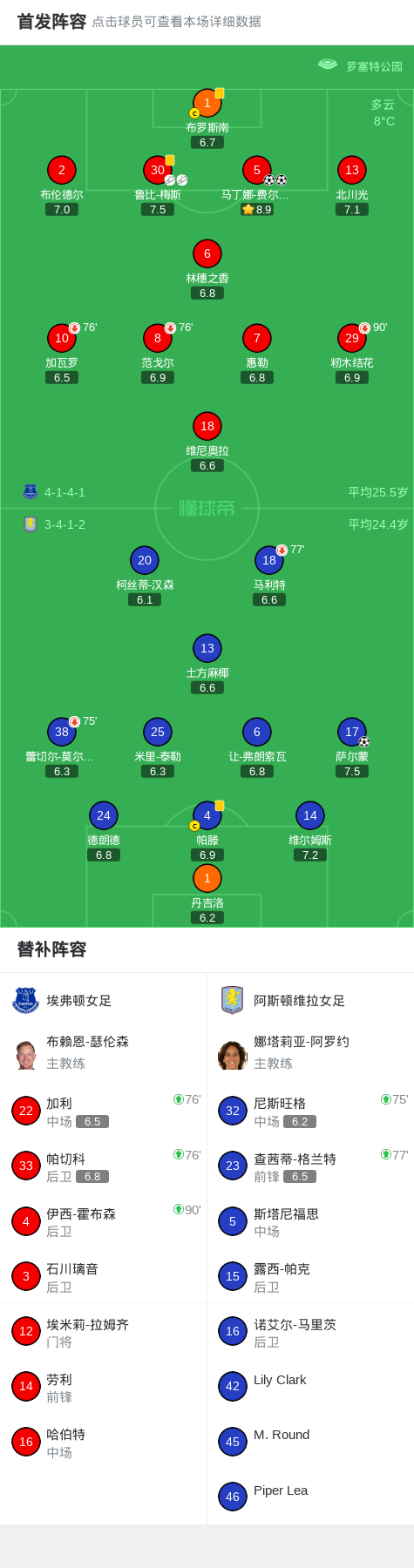Image resolution: width=414 pixels, height=1568 pixels.
Task: Open 林穗之香 number 6 player icon
Action: [x=207, y=253]
